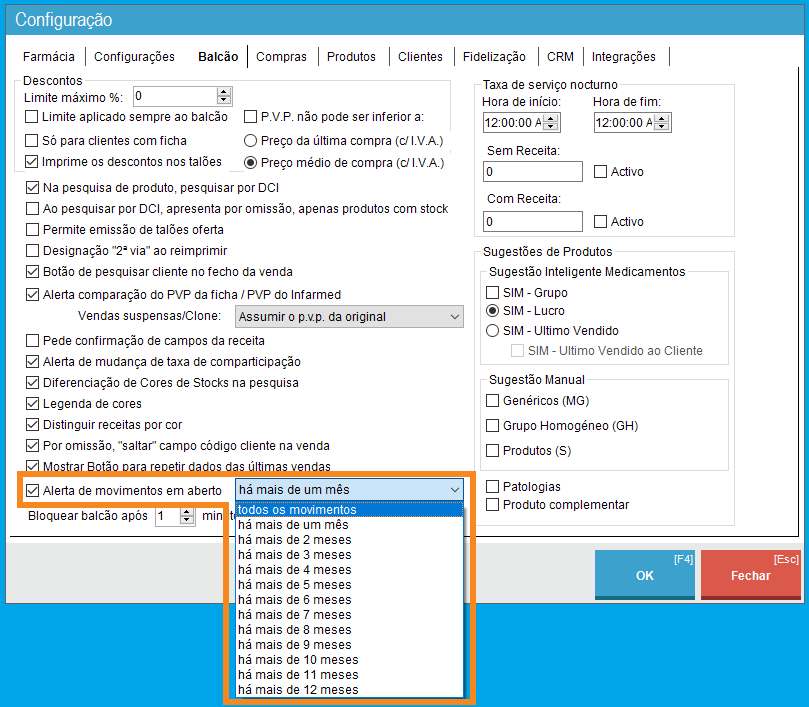
Task: Click the Sem Receita input field
Action: [532, 172]
